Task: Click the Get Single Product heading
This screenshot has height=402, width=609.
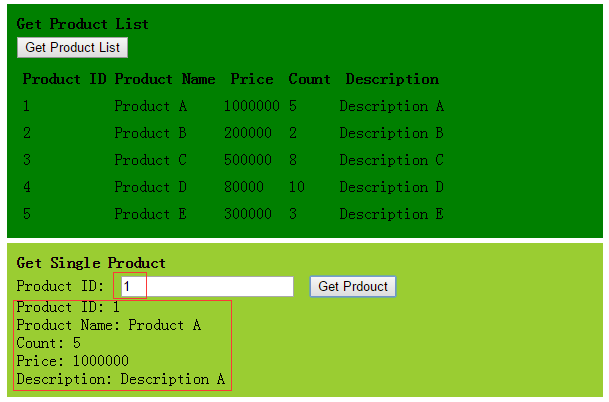Action: (x=91, y=263)
